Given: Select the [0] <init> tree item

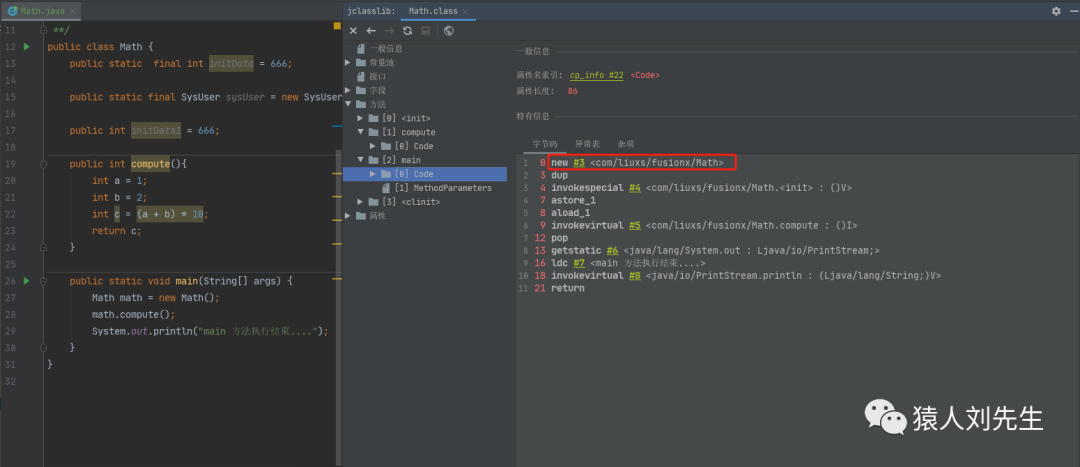Looking at the screenshot, I should click(406, 118).
